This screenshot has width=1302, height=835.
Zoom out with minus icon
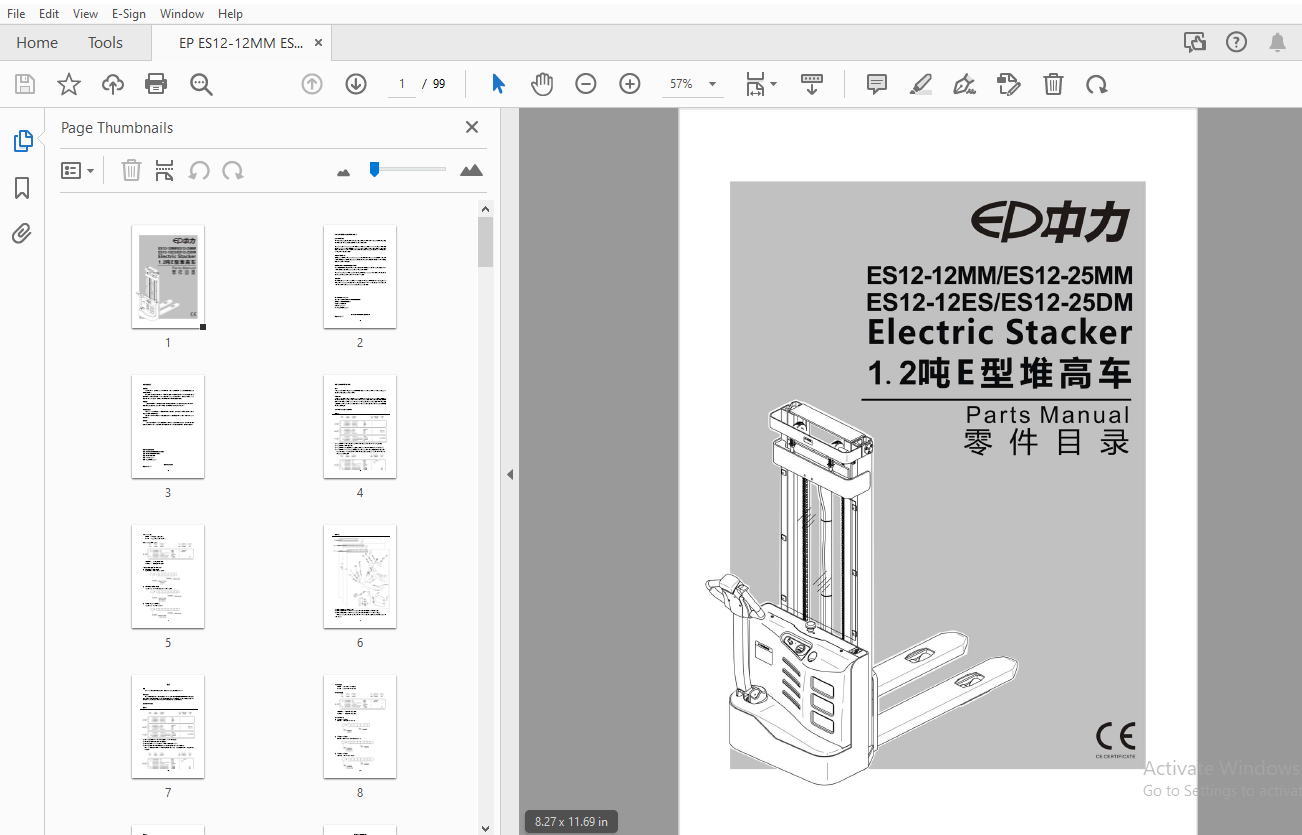[x=586, y=84]
